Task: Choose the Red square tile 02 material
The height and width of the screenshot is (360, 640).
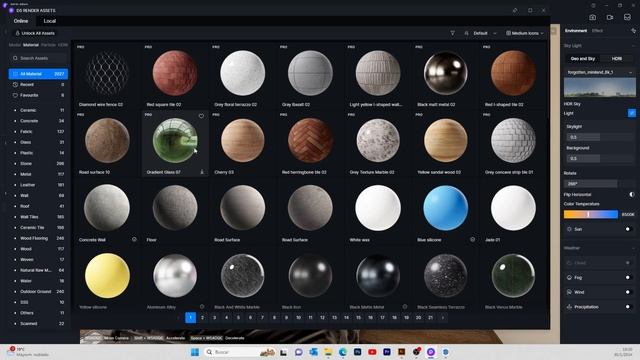Action: [175, 73]
